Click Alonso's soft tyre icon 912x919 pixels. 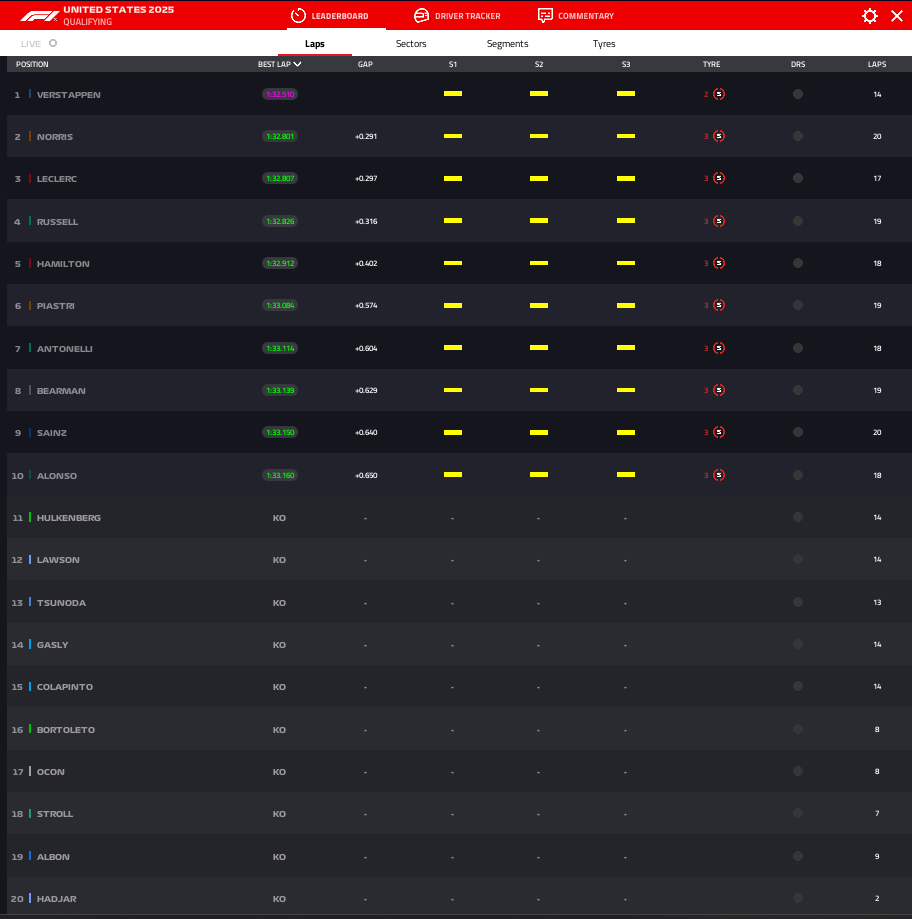(719, 475)
